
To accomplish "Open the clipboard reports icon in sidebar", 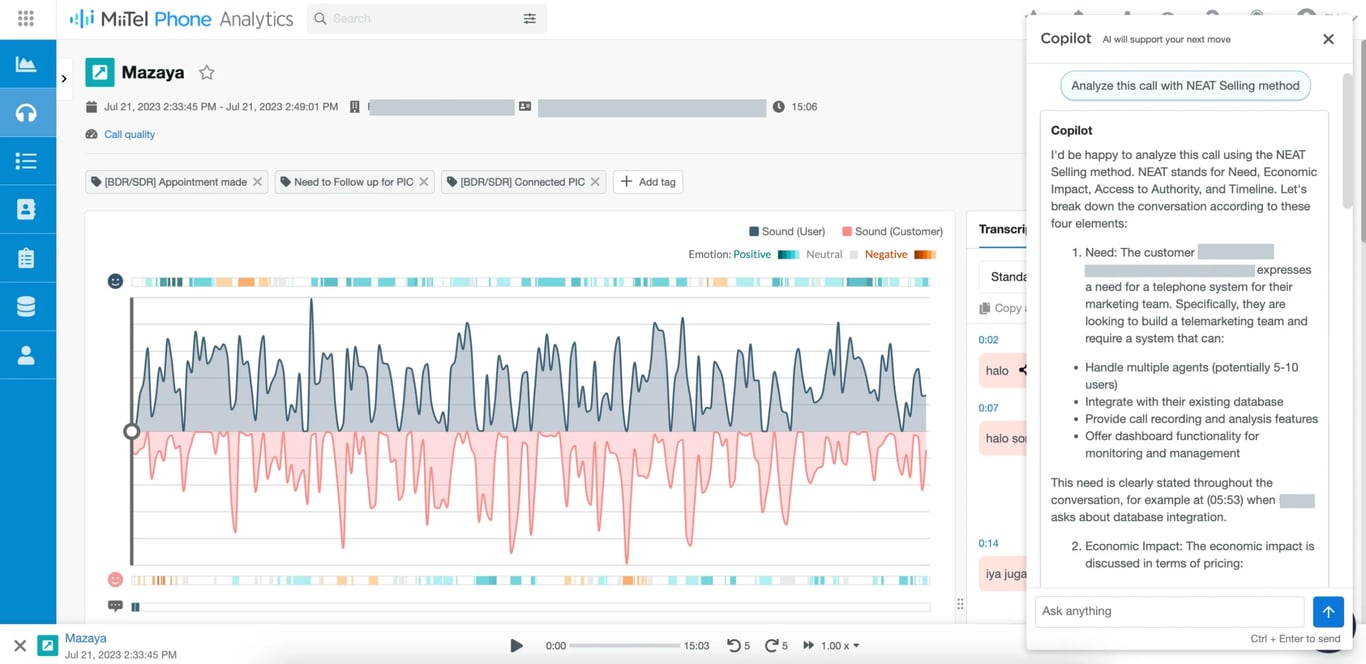I will coord(27,257).
